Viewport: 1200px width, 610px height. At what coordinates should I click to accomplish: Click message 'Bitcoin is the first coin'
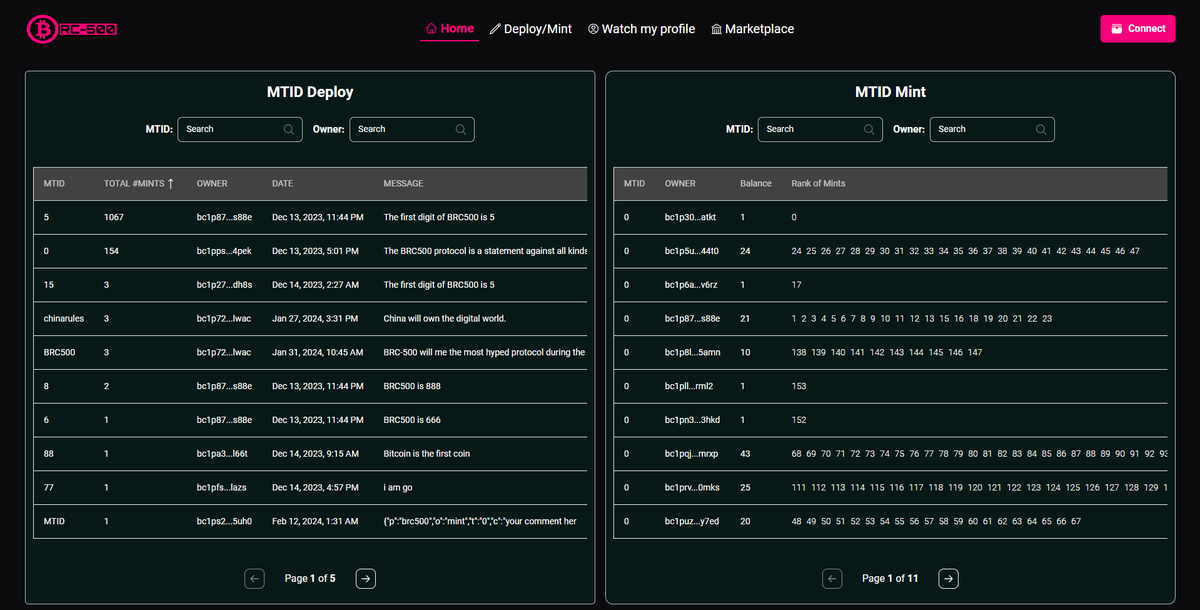(427, 454)
